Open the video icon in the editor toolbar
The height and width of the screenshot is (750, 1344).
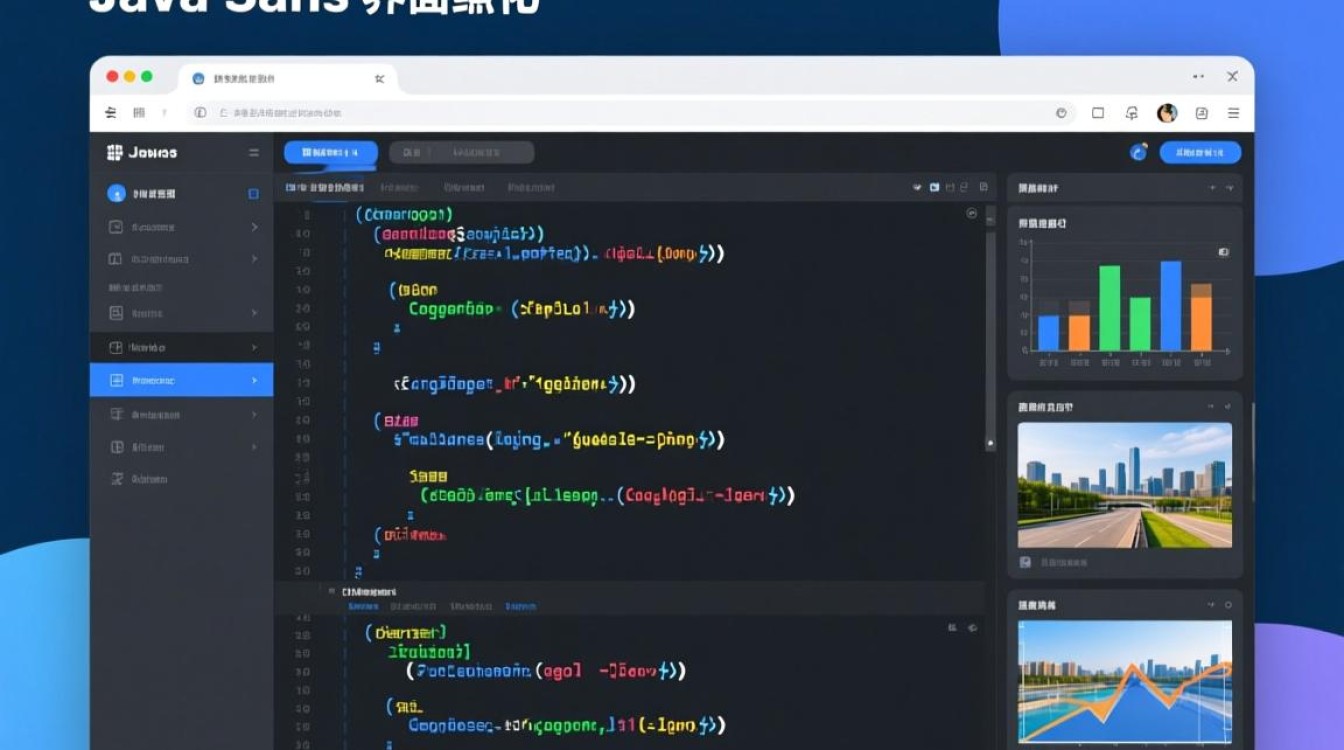click(x=935, y=186)
